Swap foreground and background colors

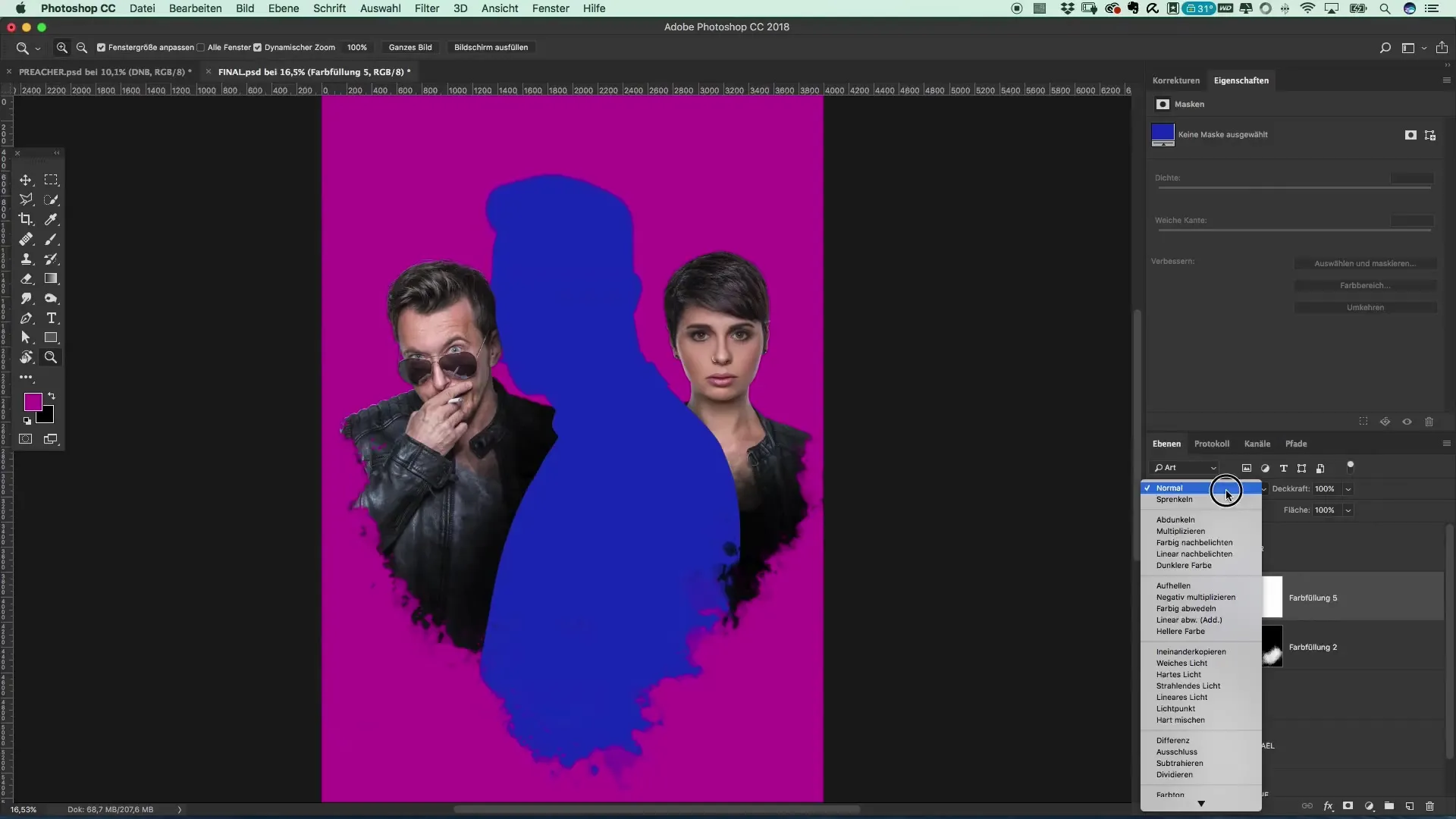point(52,396)
